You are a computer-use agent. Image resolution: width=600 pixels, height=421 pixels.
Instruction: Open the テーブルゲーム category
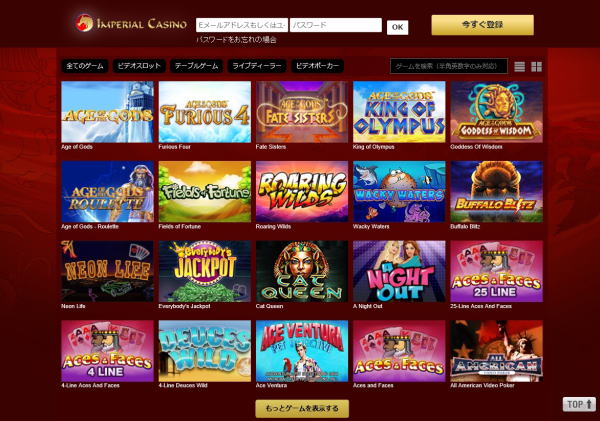coord(196,66)
